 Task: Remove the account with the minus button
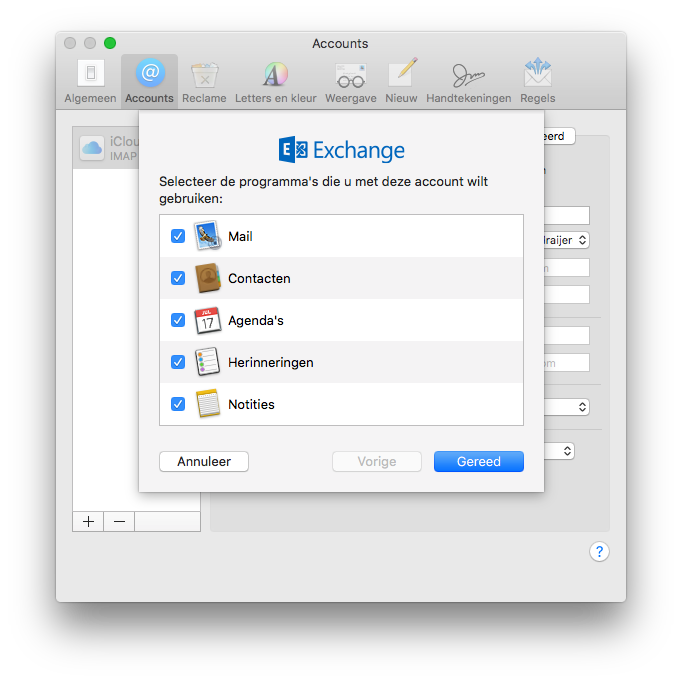pos(120,522)
